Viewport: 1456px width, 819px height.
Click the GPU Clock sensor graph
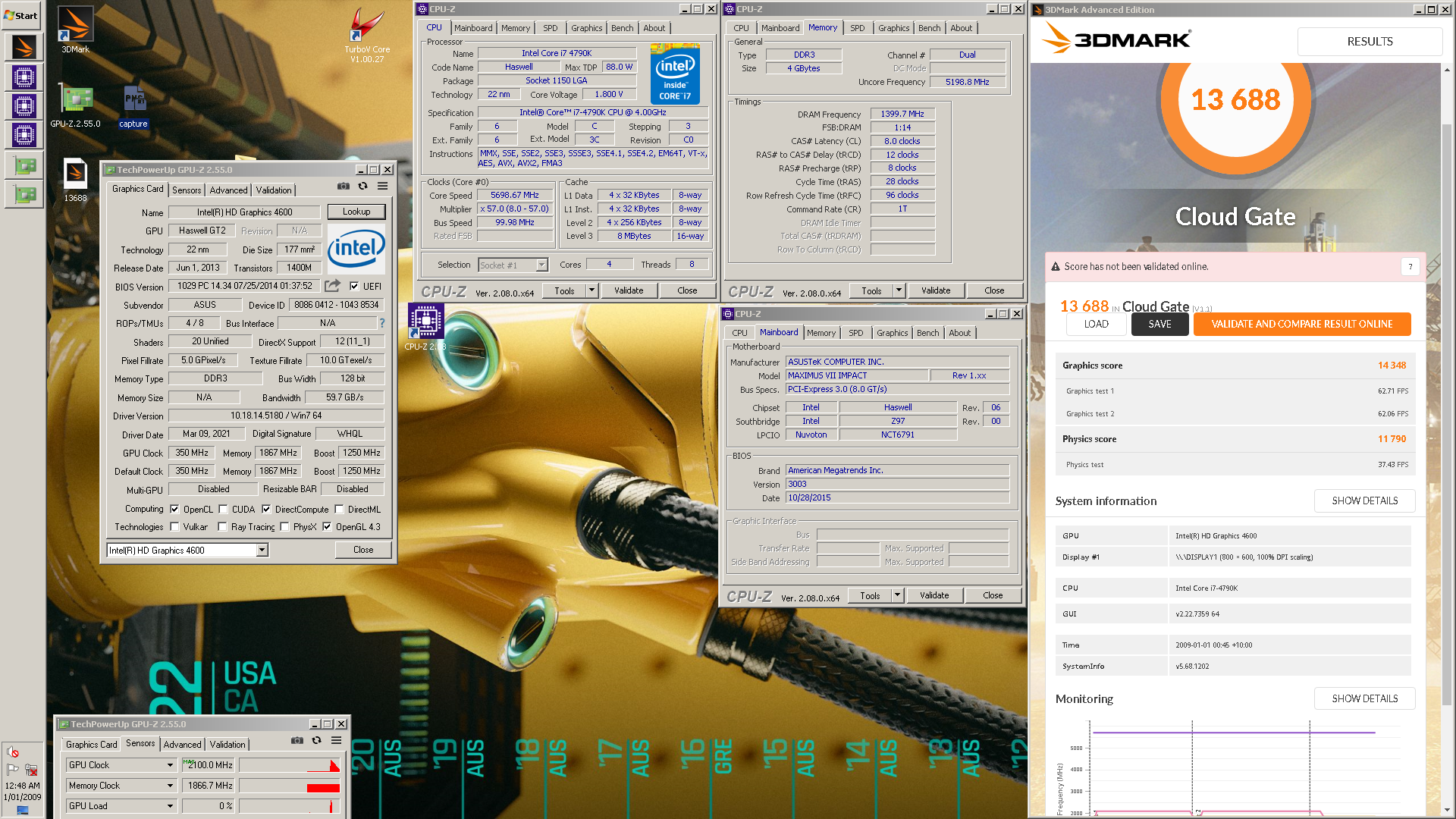[290, 764]
